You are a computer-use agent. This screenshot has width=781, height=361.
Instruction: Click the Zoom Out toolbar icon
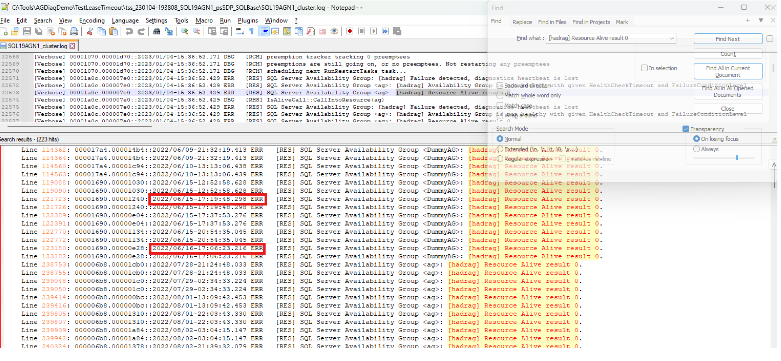tap(196, 31)
